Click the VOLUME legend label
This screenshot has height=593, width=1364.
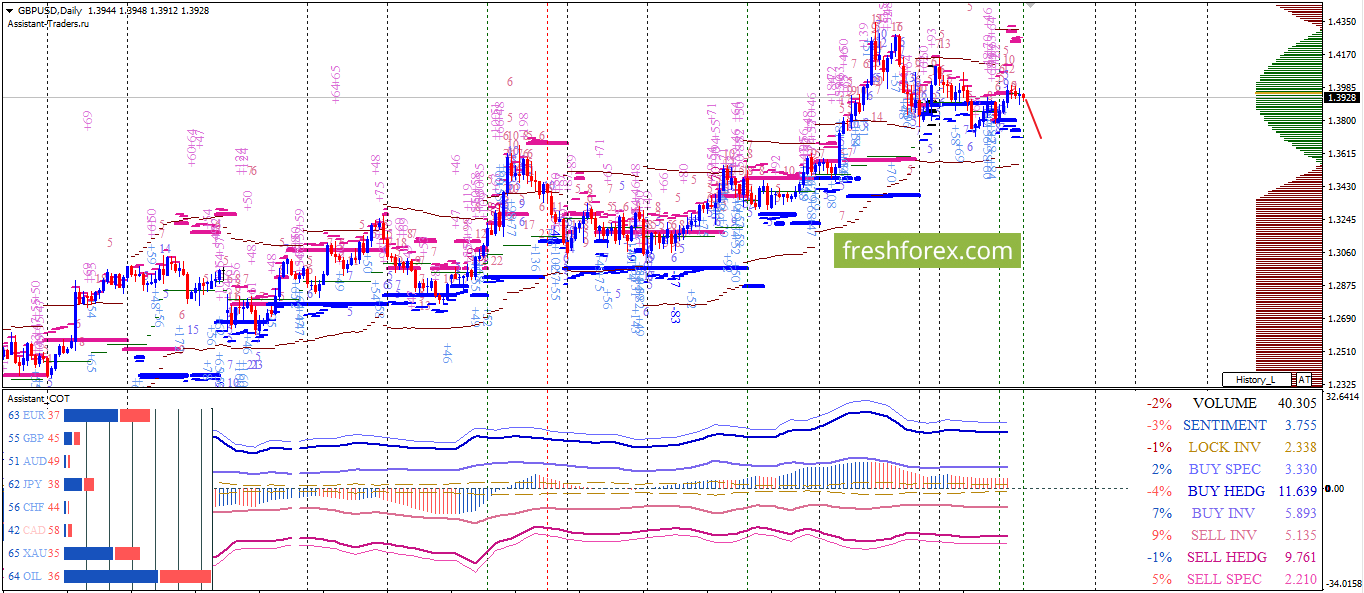click(x=1224, y=403)
